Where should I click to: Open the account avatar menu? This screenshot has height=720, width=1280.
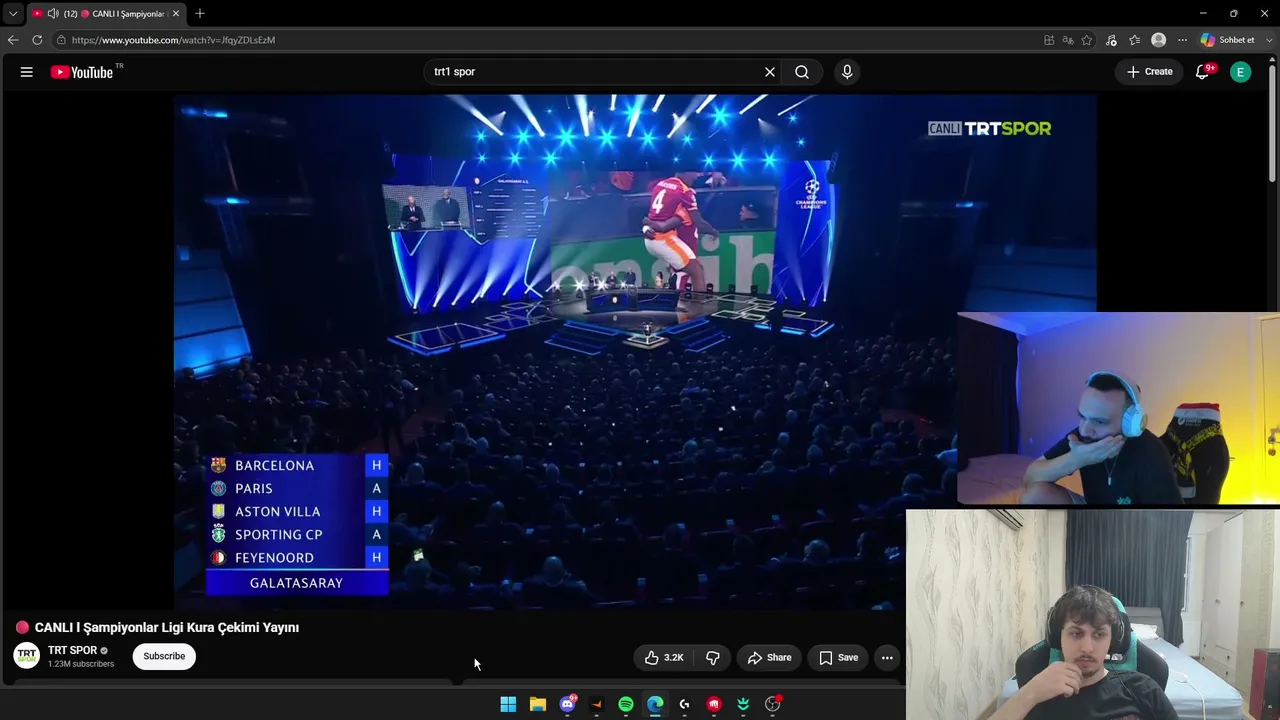click(1240, 72)
